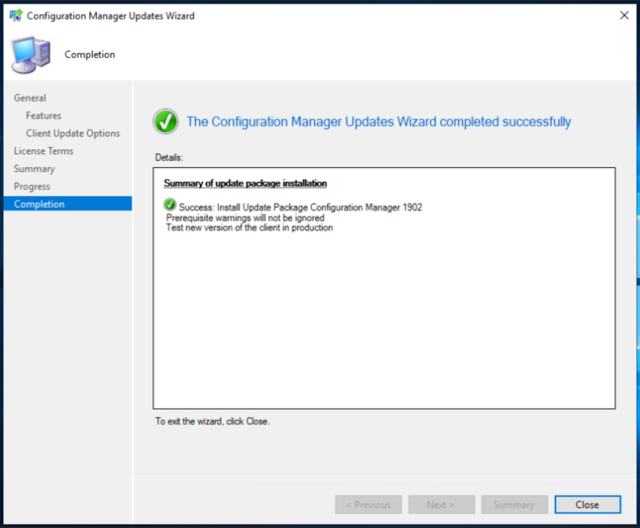Image resolution: width=640 pixels, height=528 pixels.
Task: Click the Close button to exit wizard
Action: pyautogui.click(x=587, y=505)
